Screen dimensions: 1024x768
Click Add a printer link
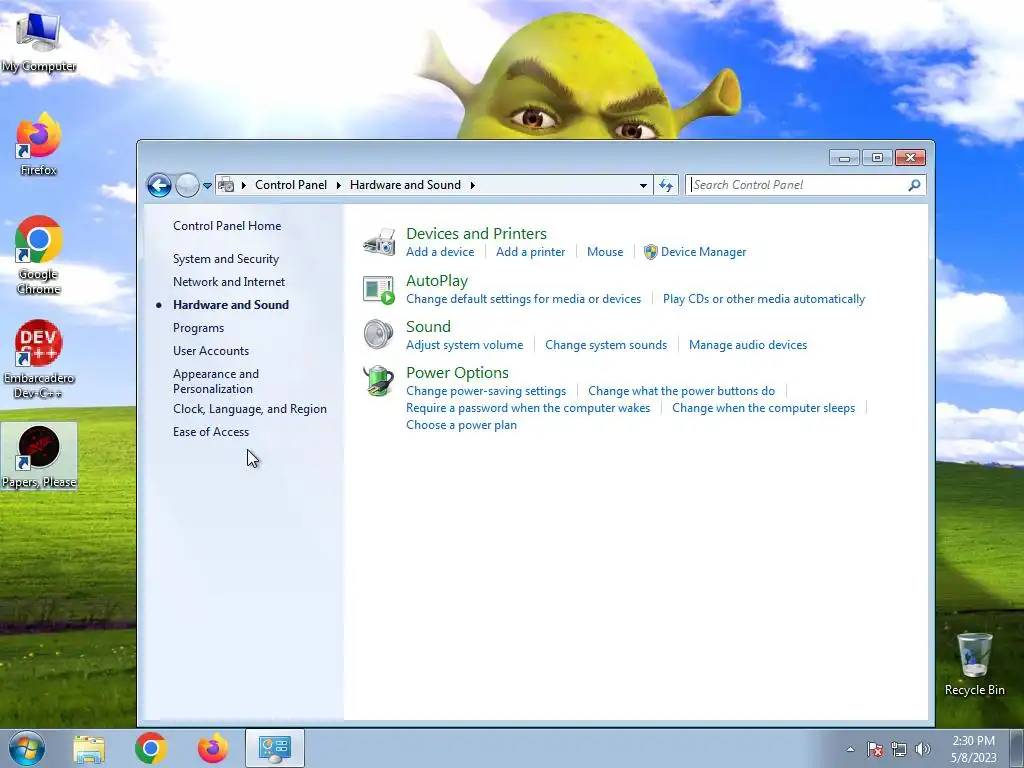(x=530, y=252)
